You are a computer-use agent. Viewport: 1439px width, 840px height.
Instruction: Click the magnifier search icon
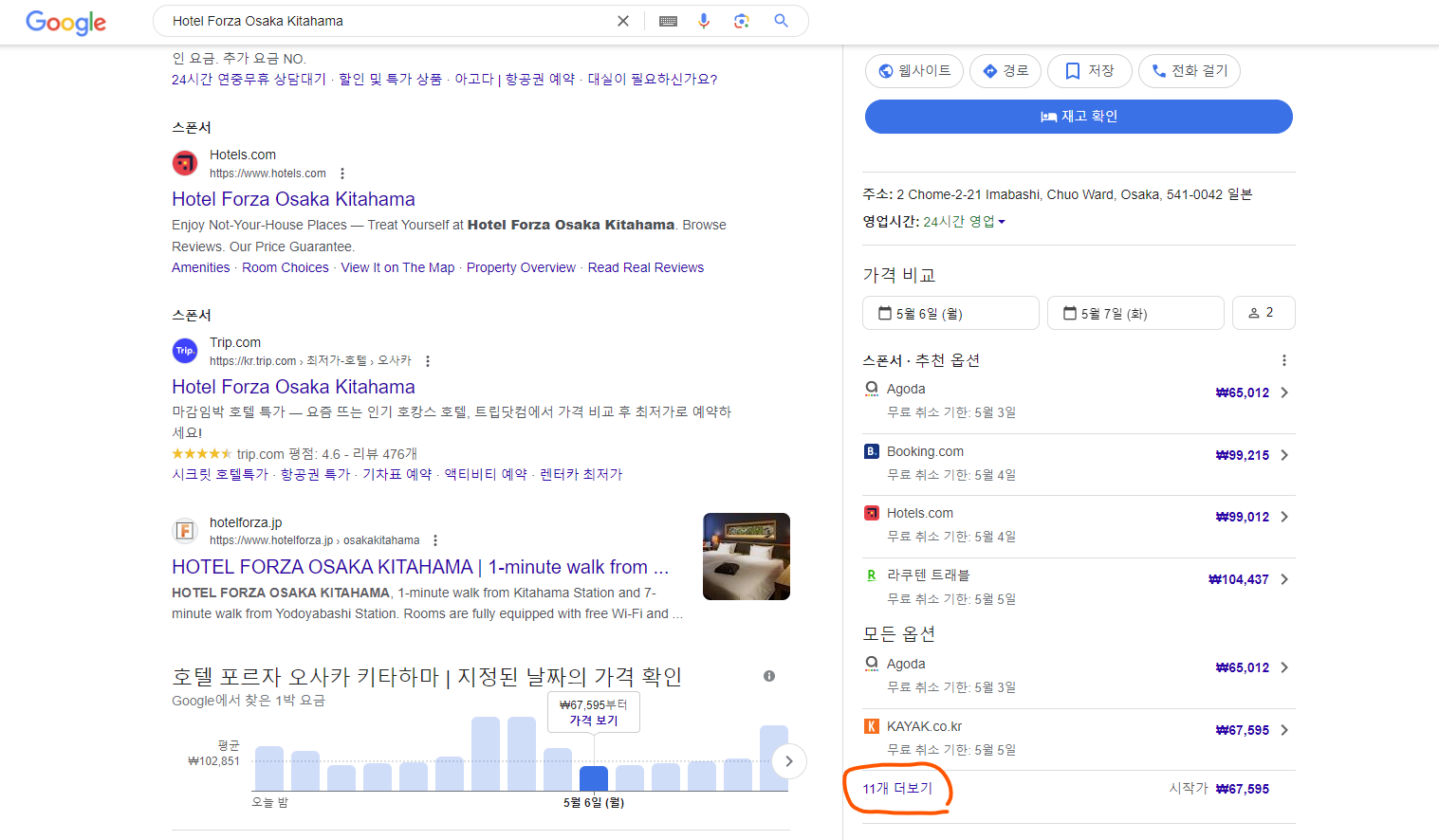pyautogui.click(x=781, y=21)
